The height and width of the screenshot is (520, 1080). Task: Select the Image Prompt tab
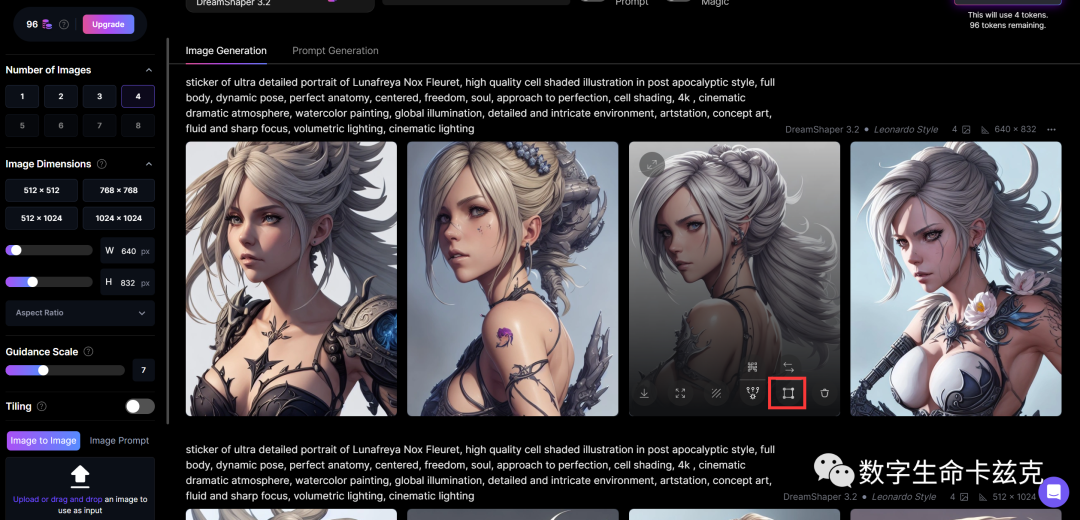[119, 441]
